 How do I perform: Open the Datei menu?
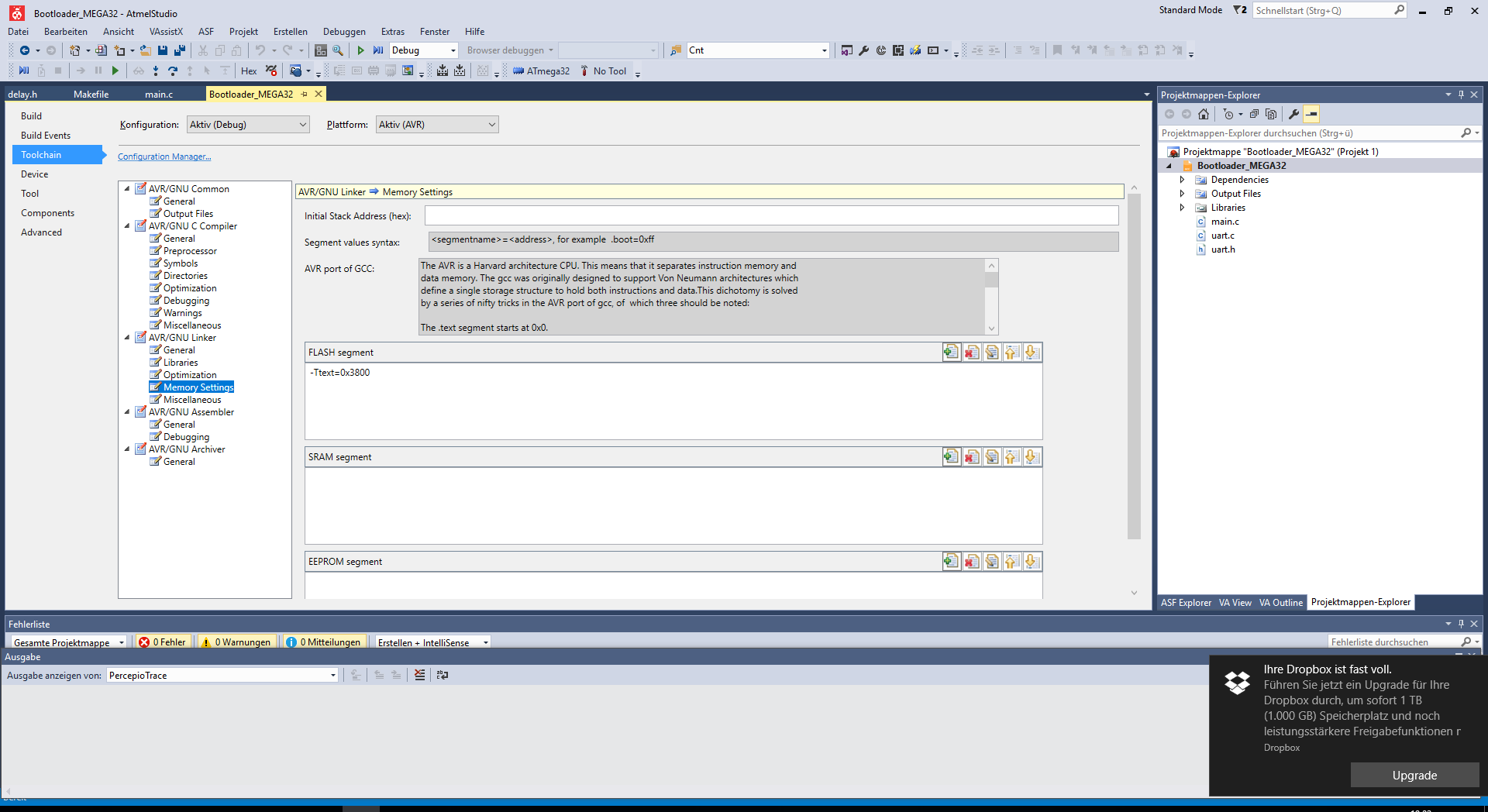point(18,32)
